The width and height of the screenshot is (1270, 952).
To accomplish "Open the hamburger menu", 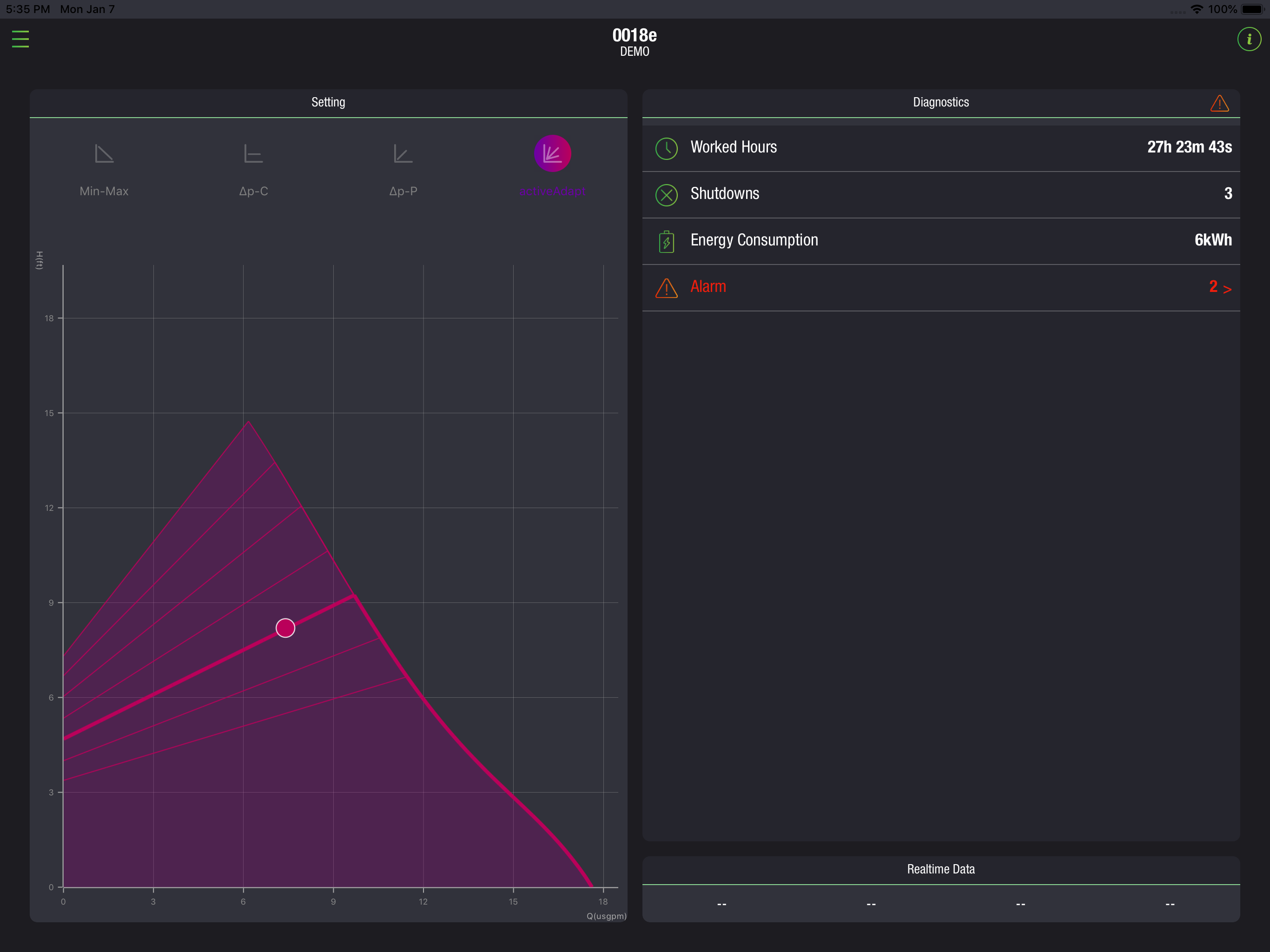I will click(x=20, y=39).
